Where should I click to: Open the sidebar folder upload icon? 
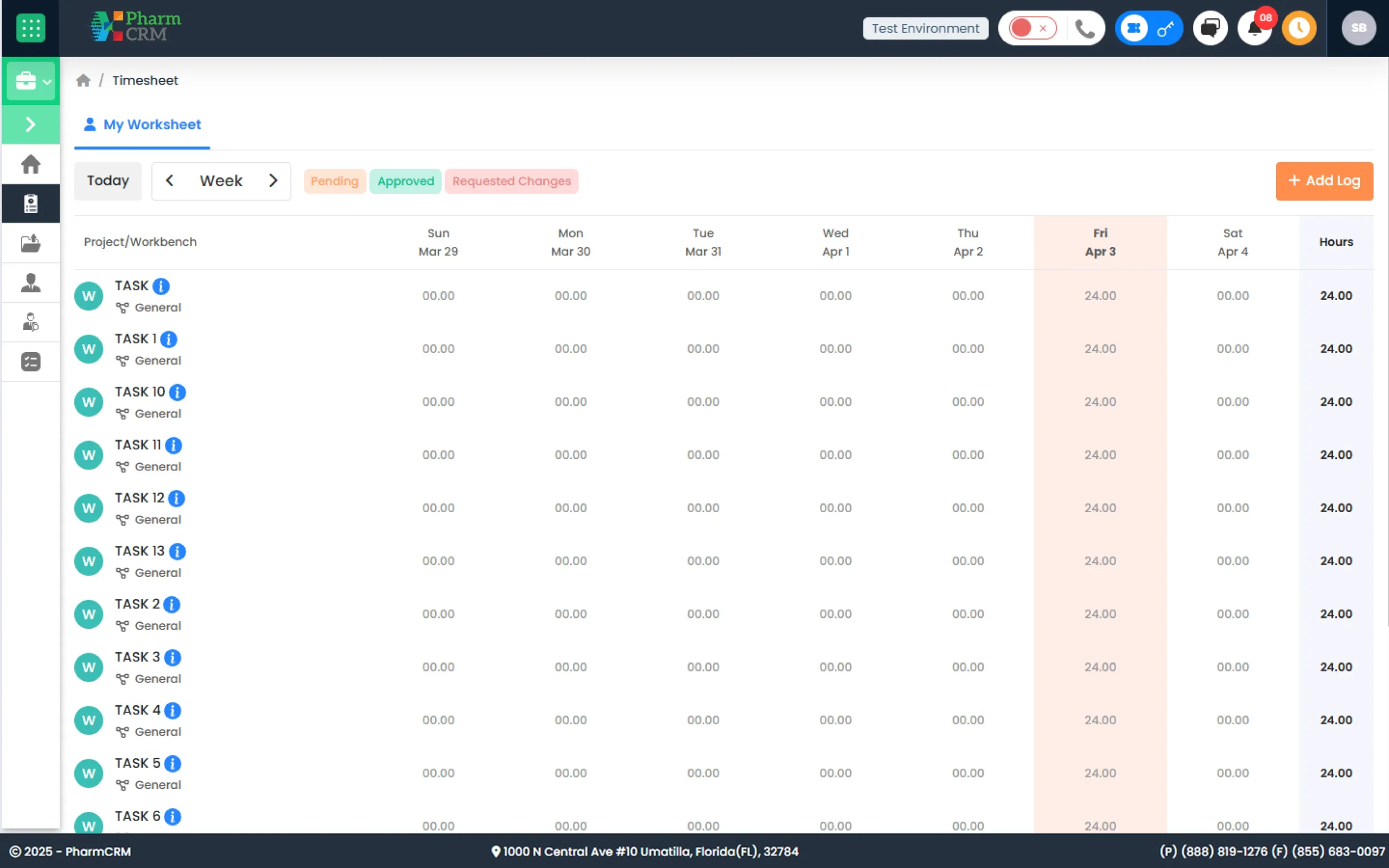30,243
